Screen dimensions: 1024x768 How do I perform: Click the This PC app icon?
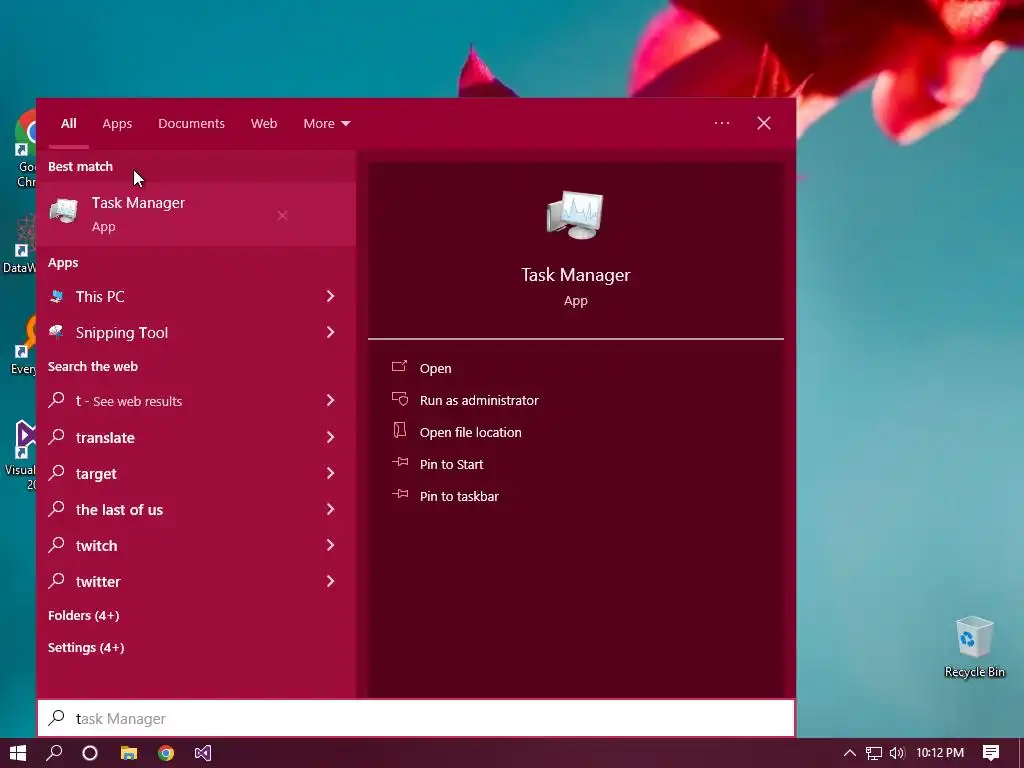(x=57, y=296)
